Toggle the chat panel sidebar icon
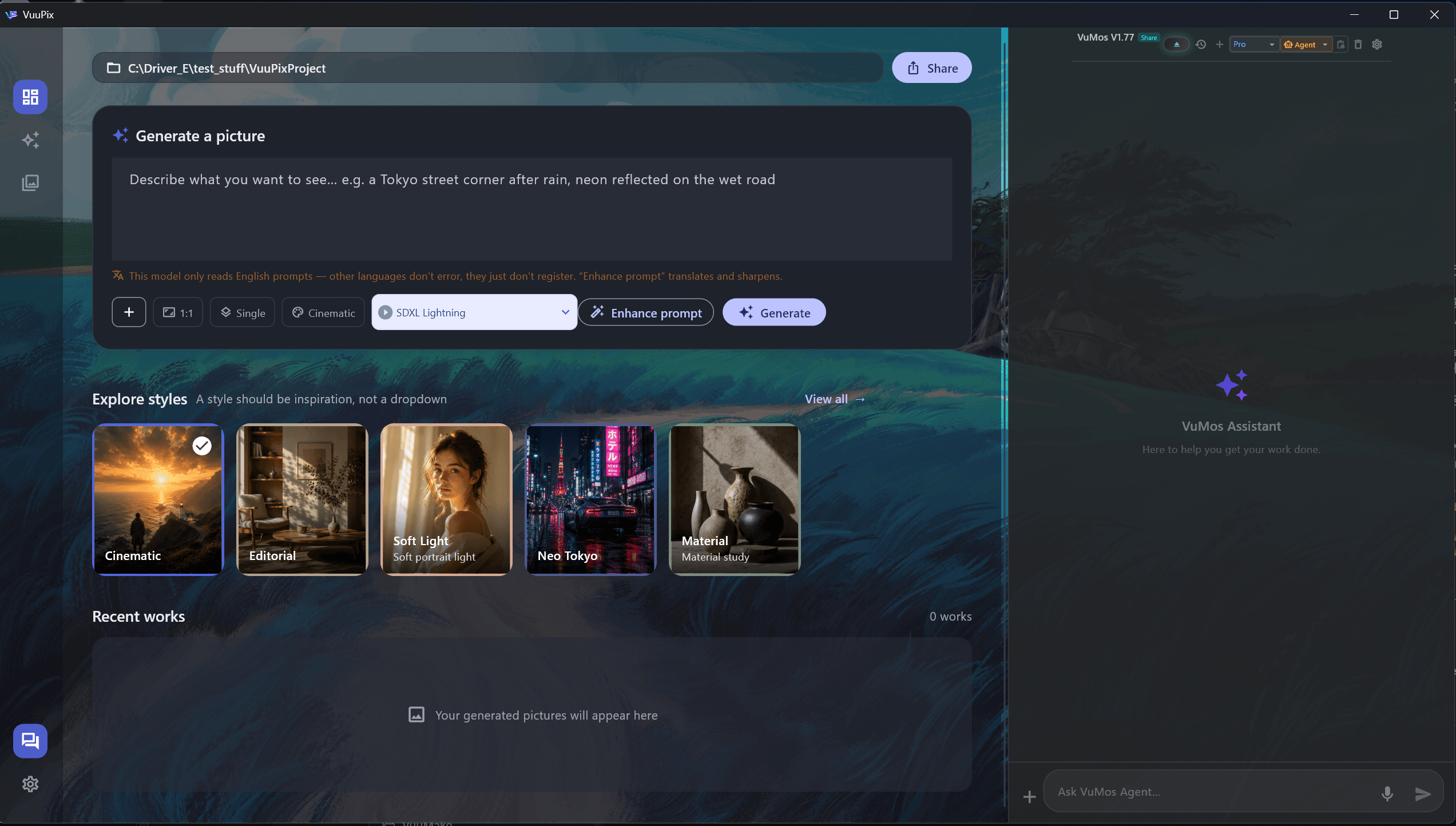 pyautogui.click(x=30, y=741)
